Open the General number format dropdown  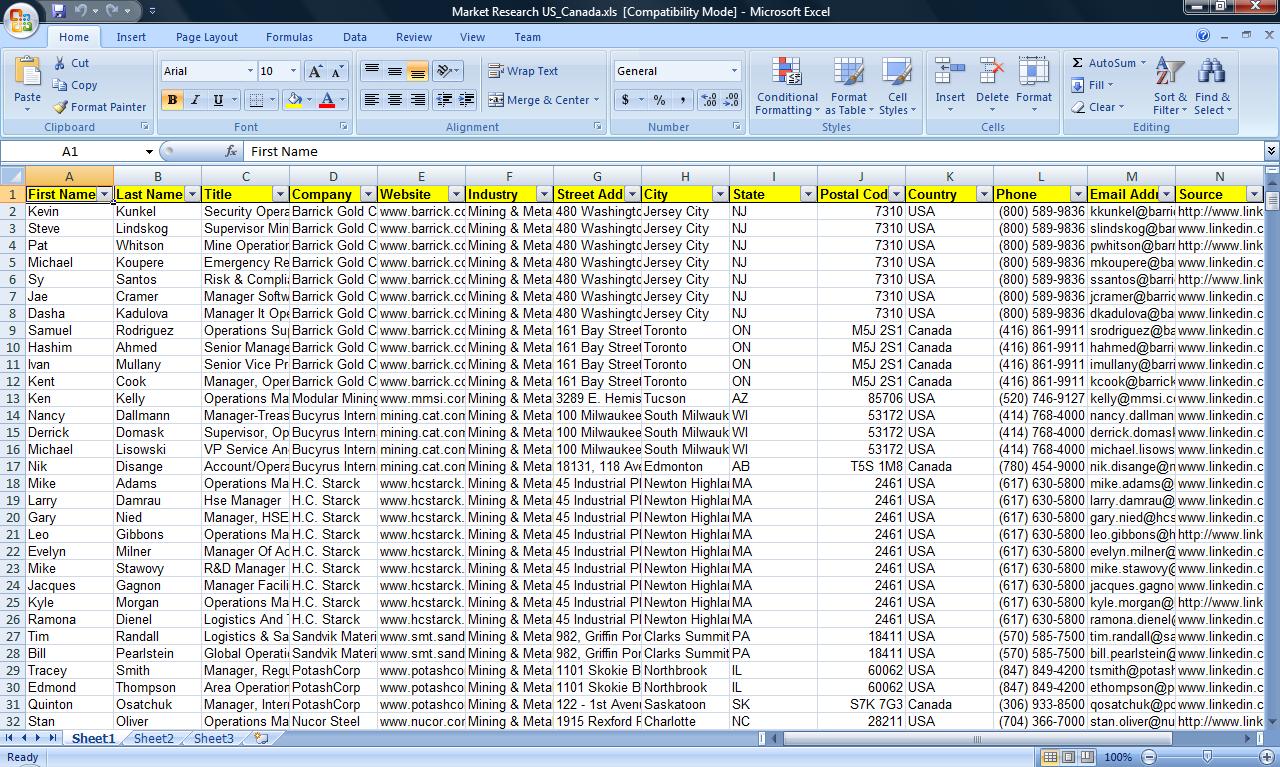pyautogui.click(x=733, y=71)
